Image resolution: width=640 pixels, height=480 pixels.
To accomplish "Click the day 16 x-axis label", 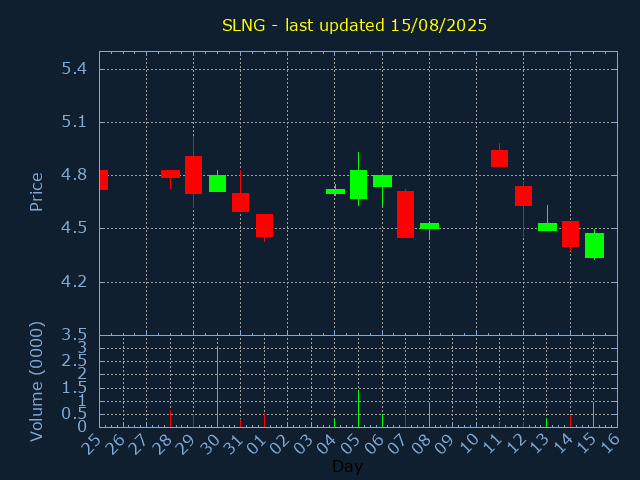I will (x=609, y=444).
